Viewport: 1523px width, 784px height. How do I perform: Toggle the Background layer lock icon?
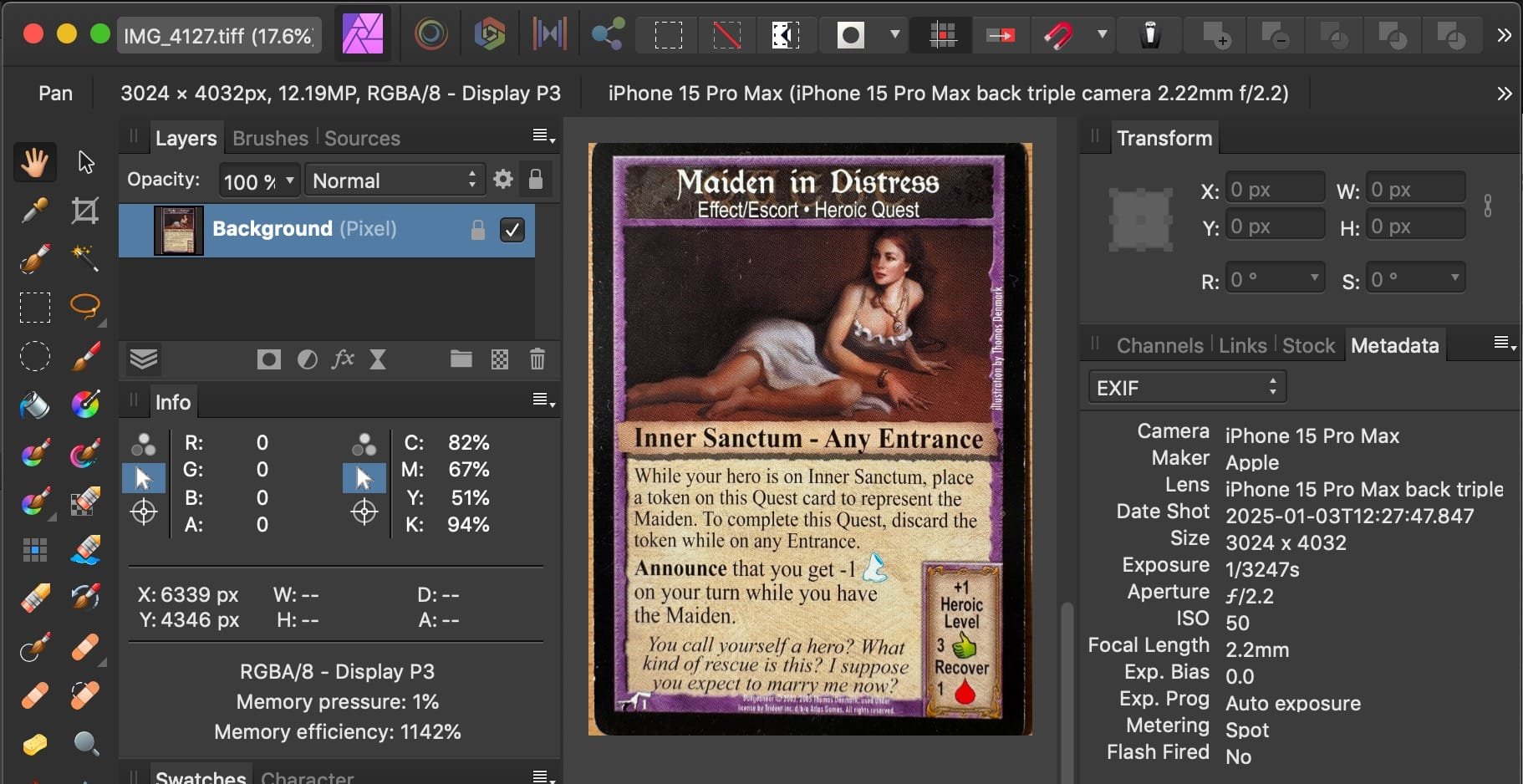click(x=478, y=229)
